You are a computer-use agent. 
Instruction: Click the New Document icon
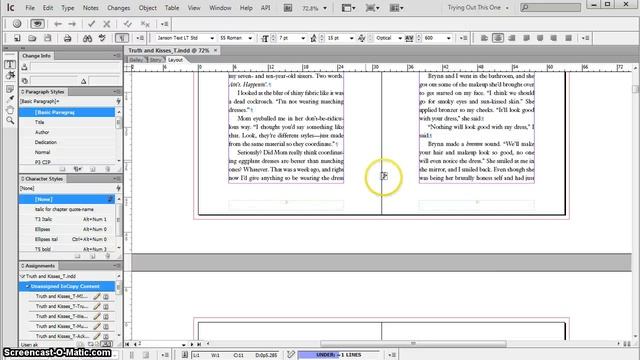click(x=17, y=38)
